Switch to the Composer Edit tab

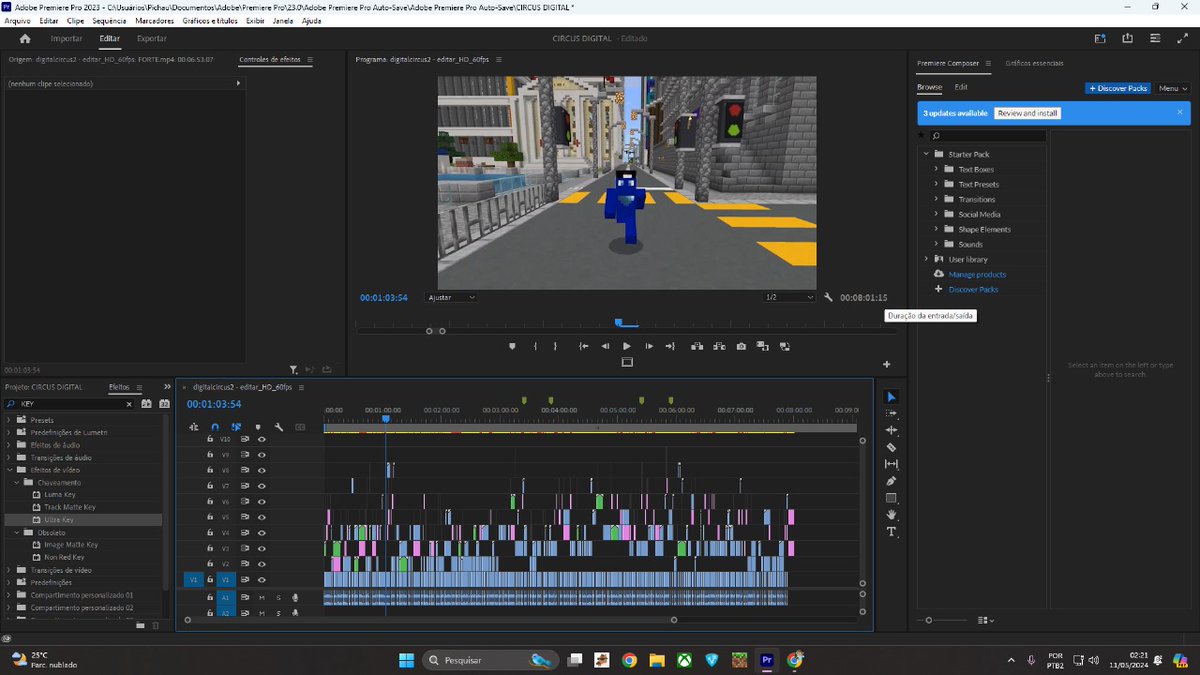pos(961,87)
